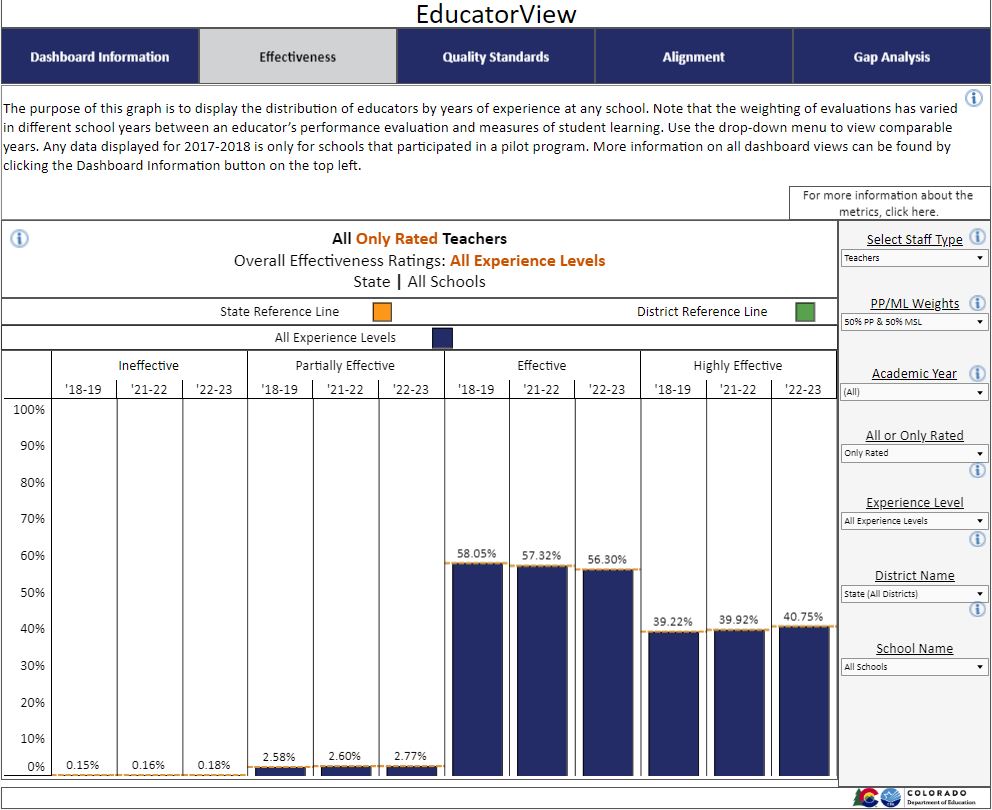Screen dimensions: 992x810
Task: Open the PP/ML Weights dropdown
Action: 914,321
